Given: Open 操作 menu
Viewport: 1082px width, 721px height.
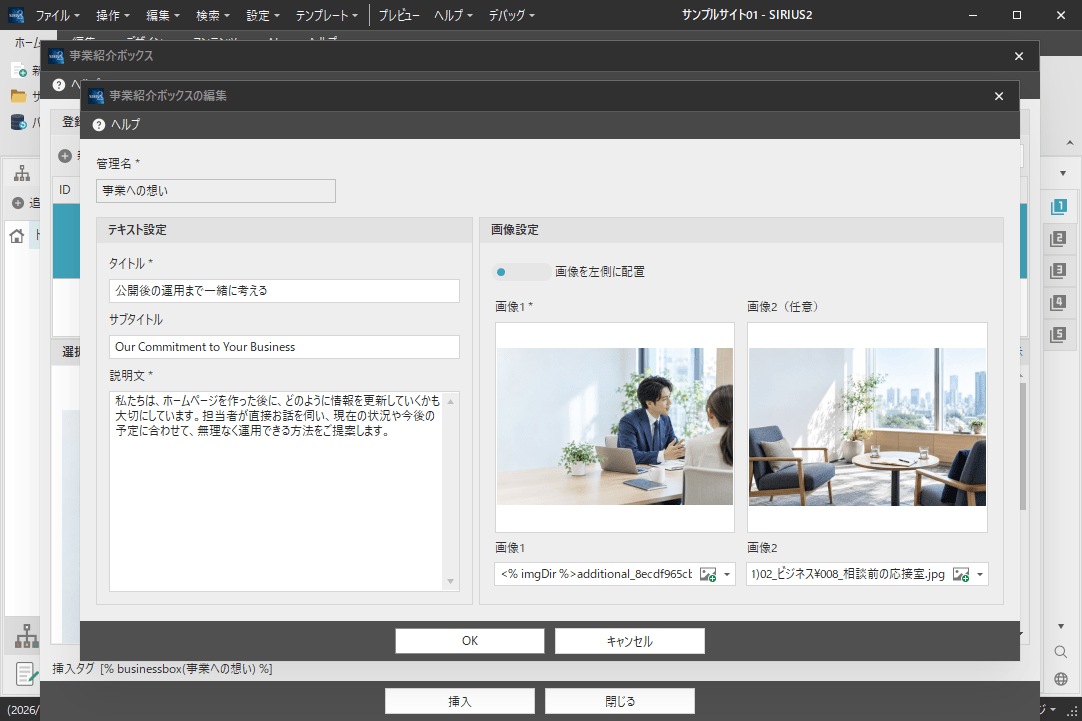Looking at the screenshot, I should click(x=113, y=15).
